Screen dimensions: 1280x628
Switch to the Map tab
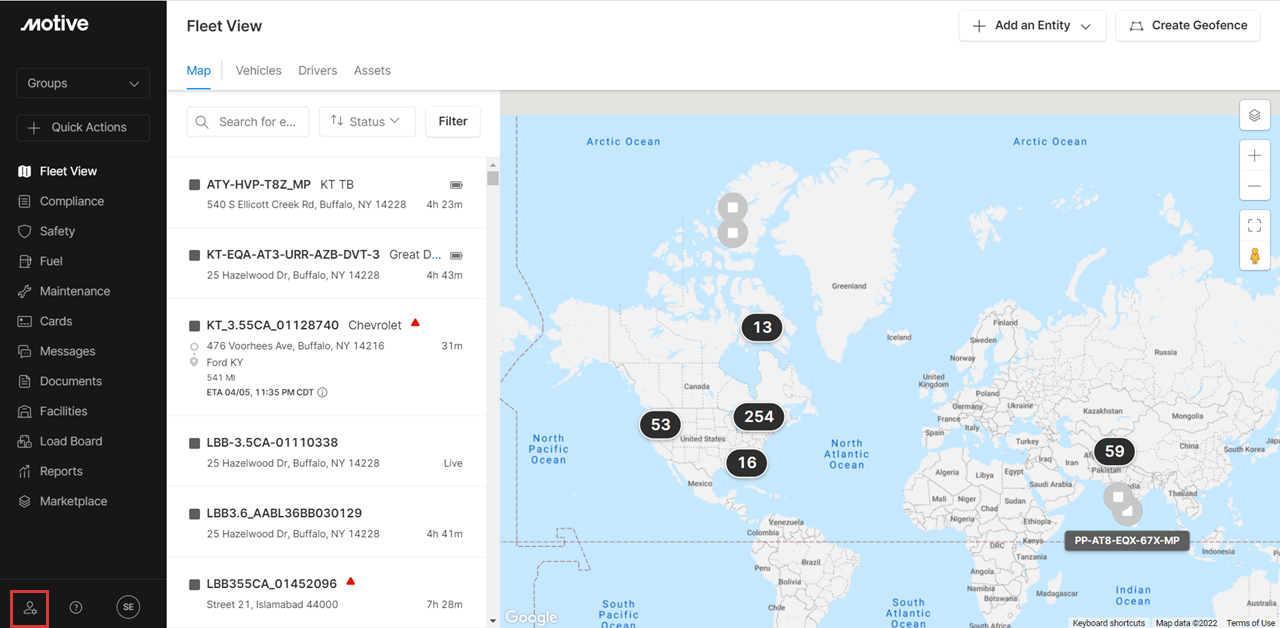click(199, 71)
